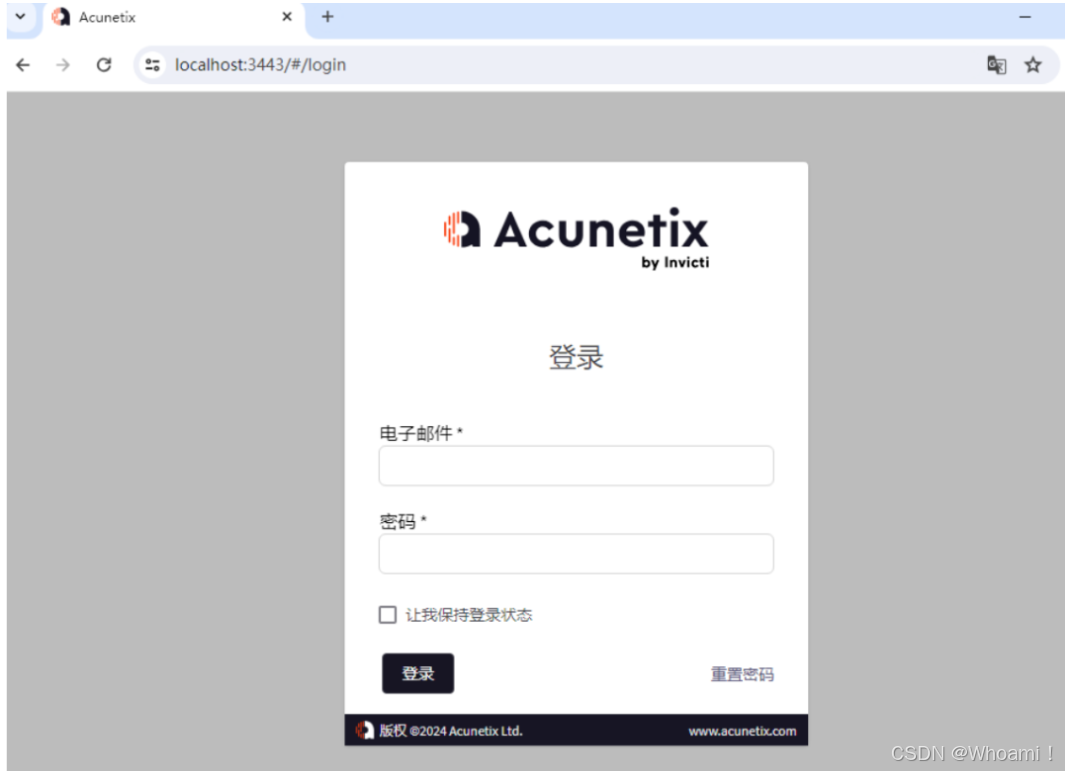
Task: Focus the 密码 password input field
Action: point(576,554)
